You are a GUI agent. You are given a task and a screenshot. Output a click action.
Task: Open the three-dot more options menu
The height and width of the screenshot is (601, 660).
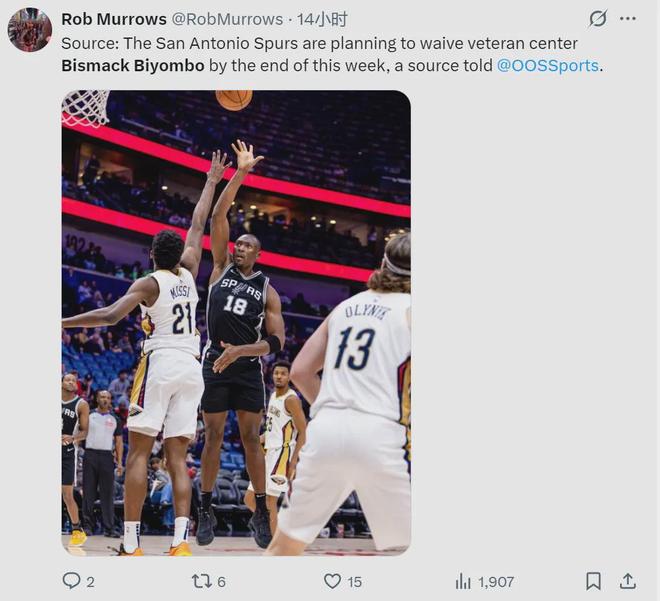[x=628, y=19]
